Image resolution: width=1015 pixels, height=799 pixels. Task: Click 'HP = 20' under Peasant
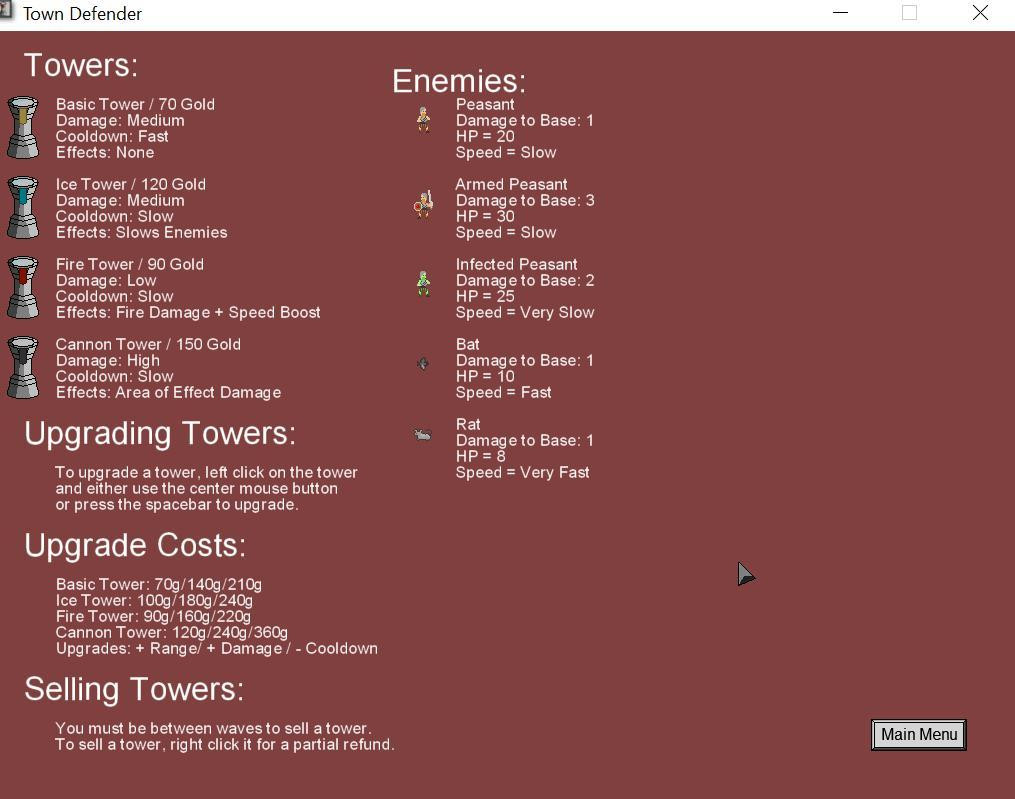[x=485, y=137]
